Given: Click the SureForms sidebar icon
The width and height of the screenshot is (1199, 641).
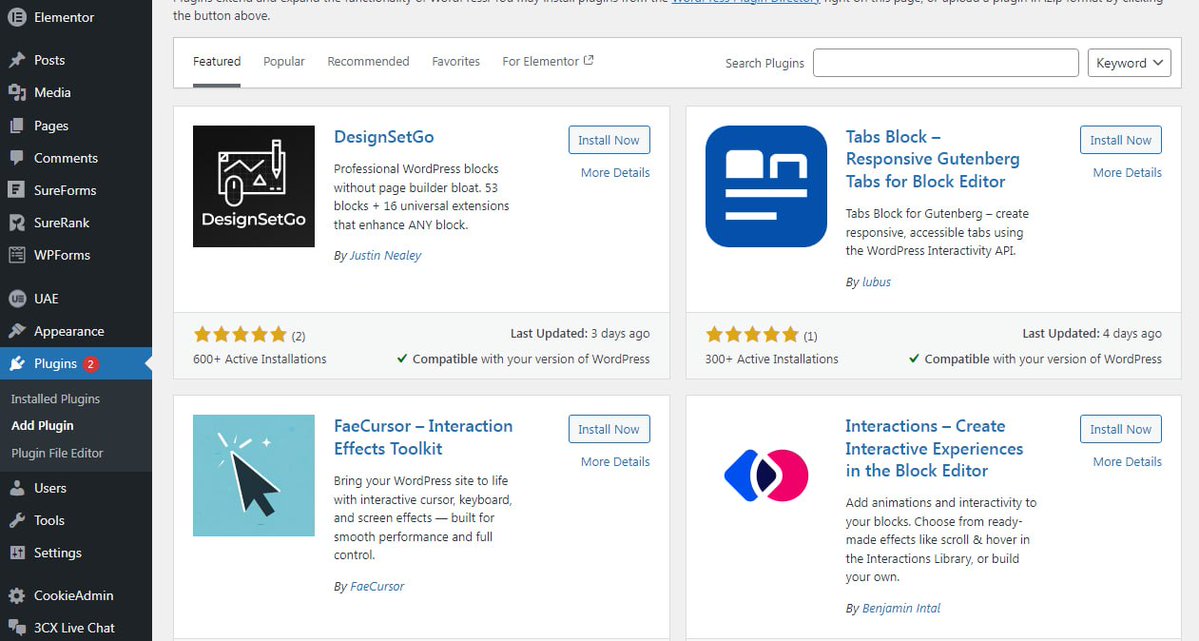Looking at the screenshot, I should 17,190.
